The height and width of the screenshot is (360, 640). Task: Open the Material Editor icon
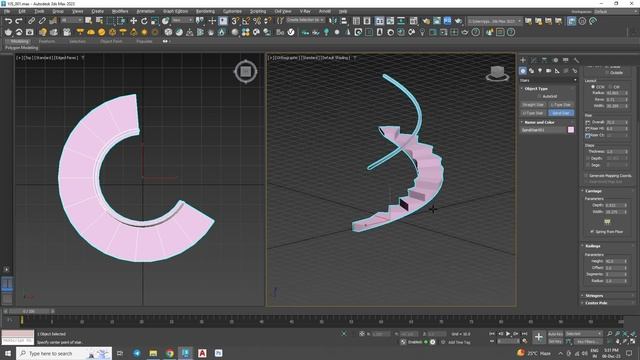click(413, 21)
